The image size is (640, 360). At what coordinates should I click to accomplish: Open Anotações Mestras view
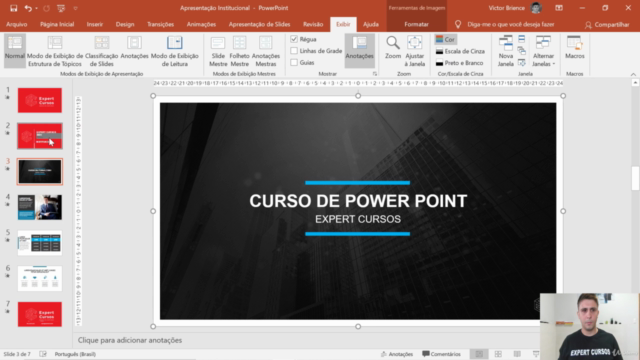[x=266, y=51]
